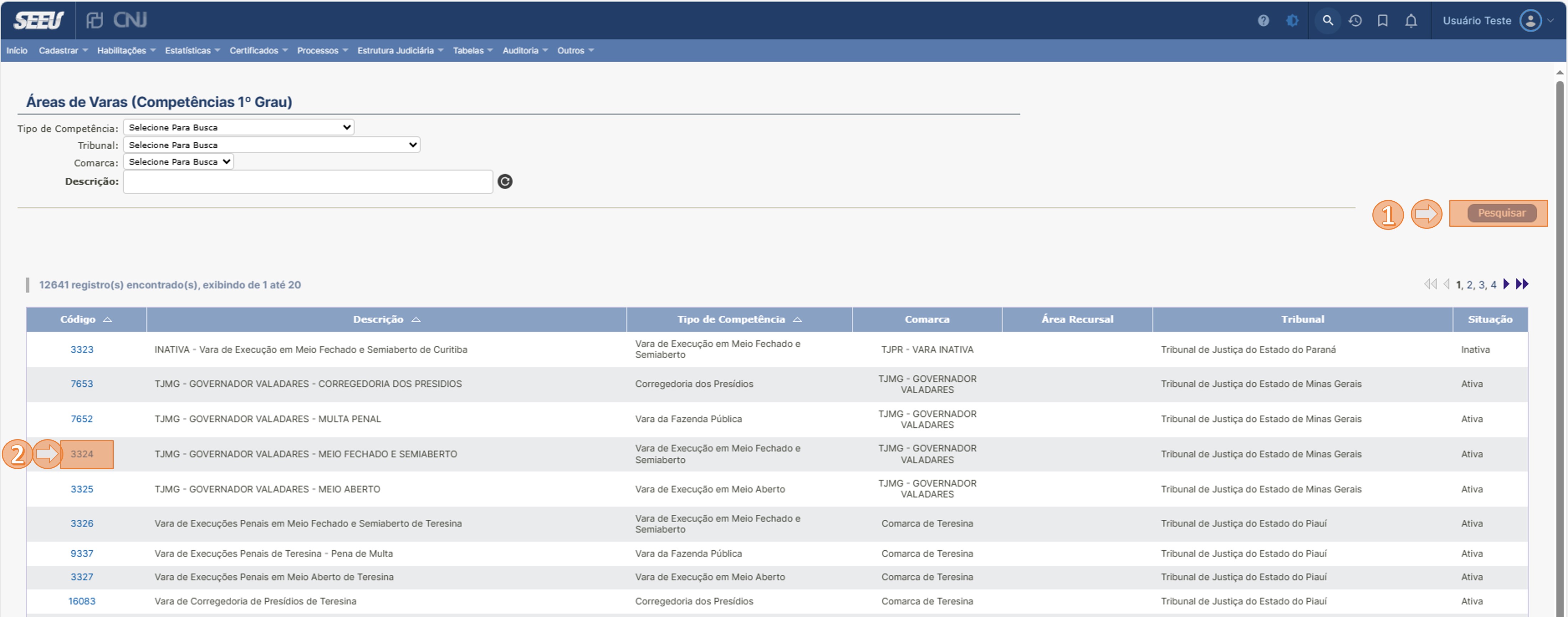Go to the next results page arrow
The image size is (1568, 617).
1506,284
